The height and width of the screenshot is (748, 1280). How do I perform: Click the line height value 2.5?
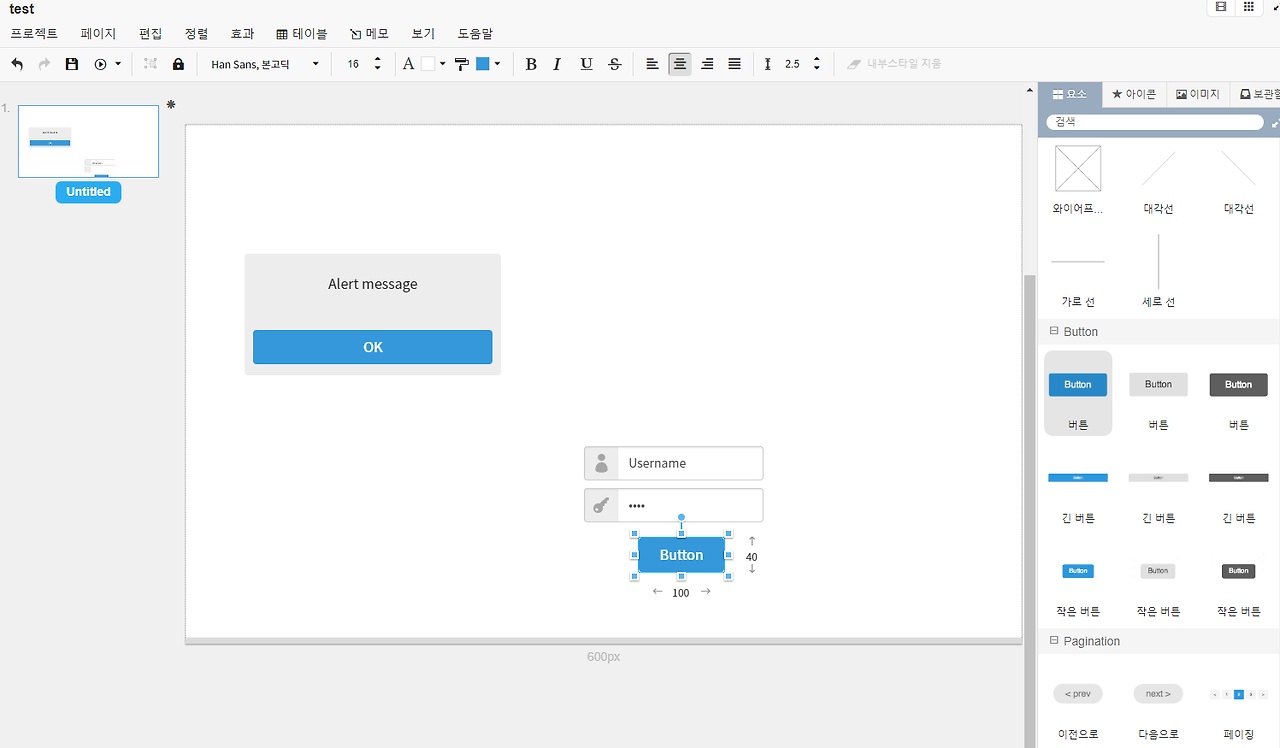(792, 64)
